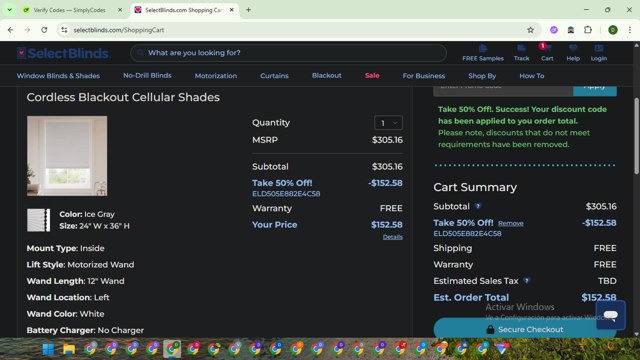Image resolution: width=640 pixels, height=360 pixels.
Task: Open Shop By menu
Action: coord(482,76)
